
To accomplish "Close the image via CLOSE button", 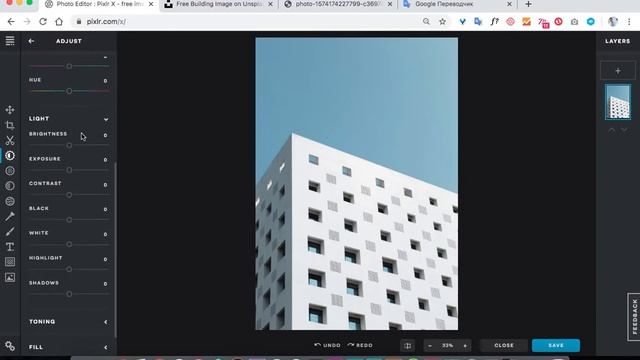I will click(x=504, y=345).
